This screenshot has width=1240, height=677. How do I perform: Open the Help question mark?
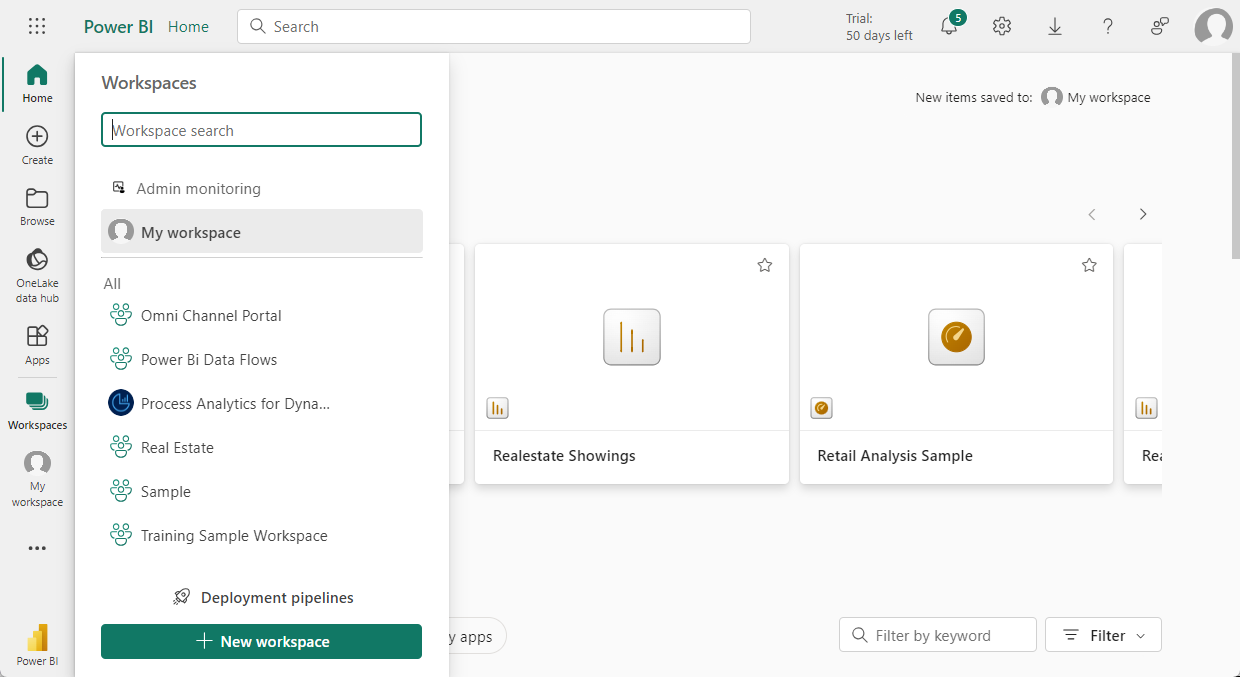1108,27
